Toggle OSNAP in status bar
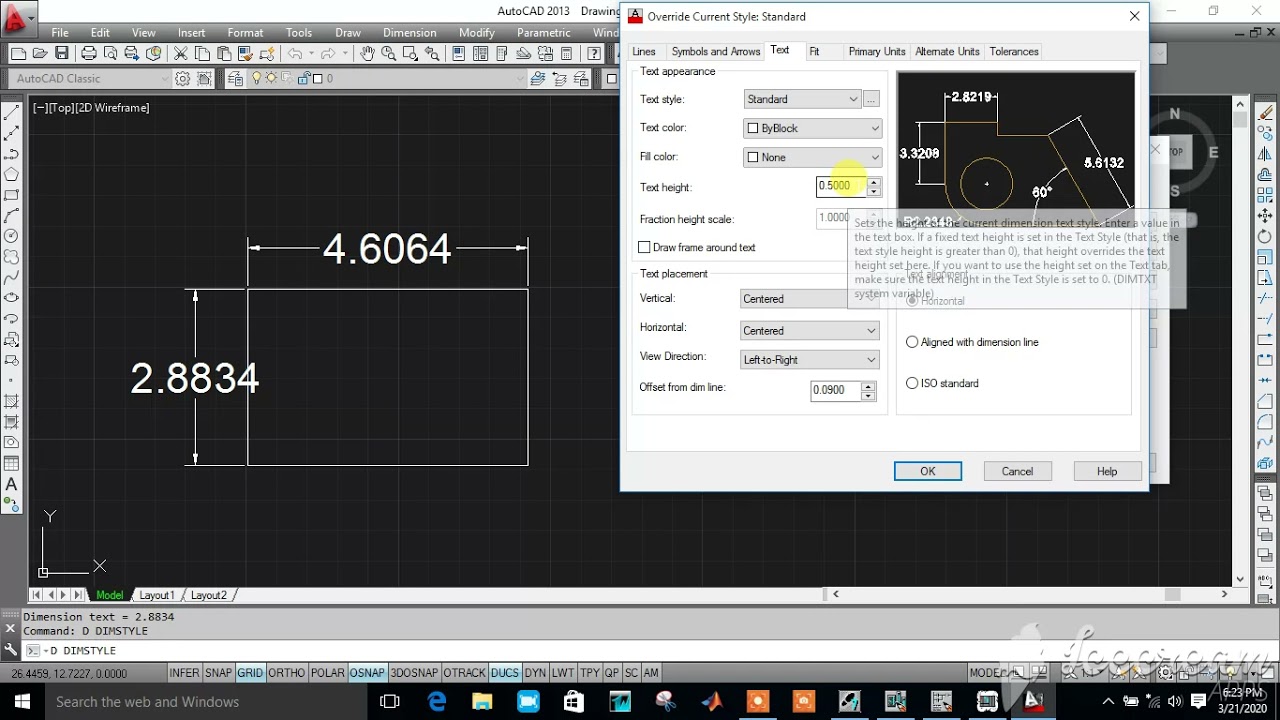1280x720 pixels. coord(367,673)
